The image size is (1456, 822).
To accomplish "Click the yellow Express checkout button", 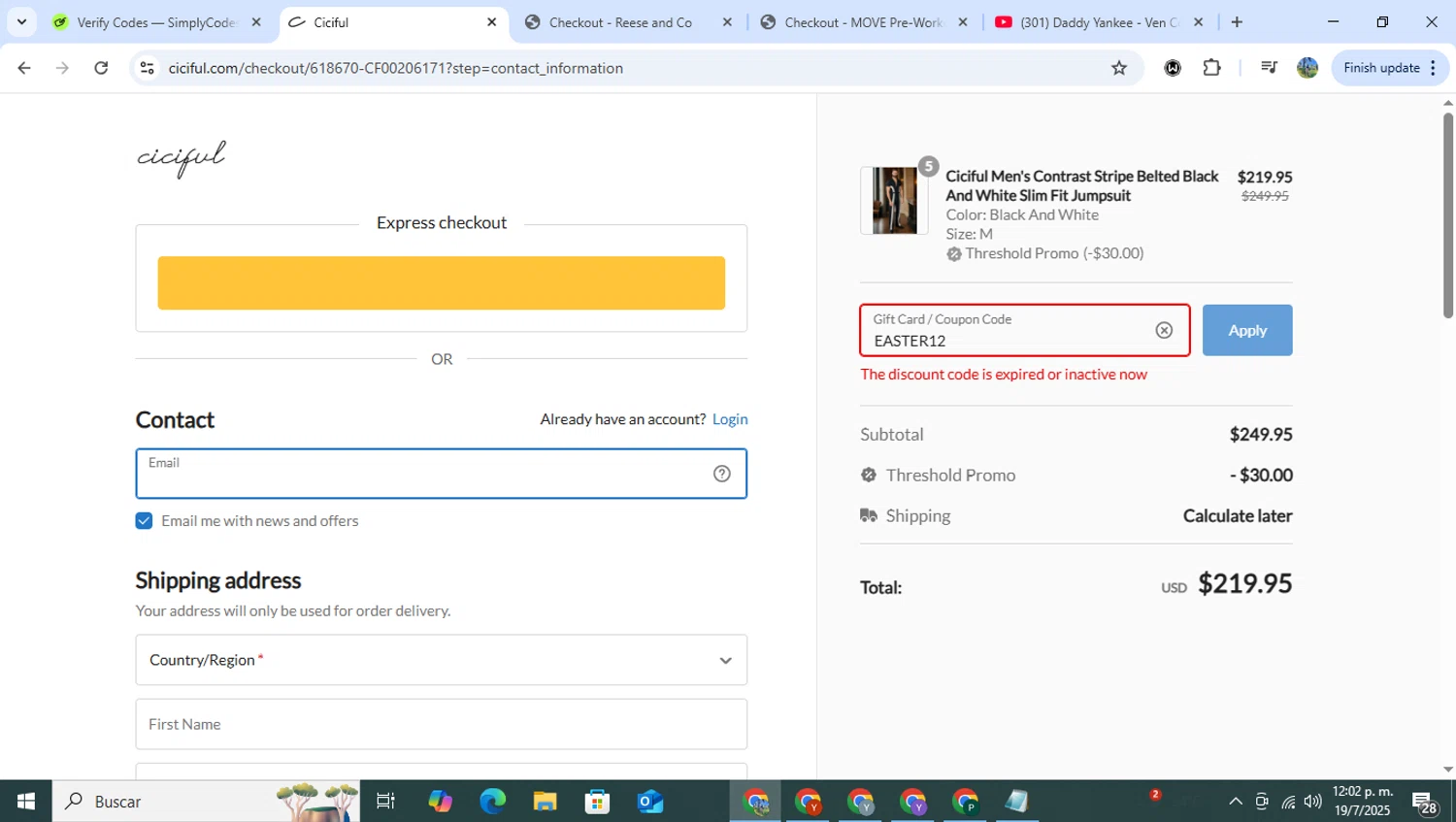I will click(441, 283).
